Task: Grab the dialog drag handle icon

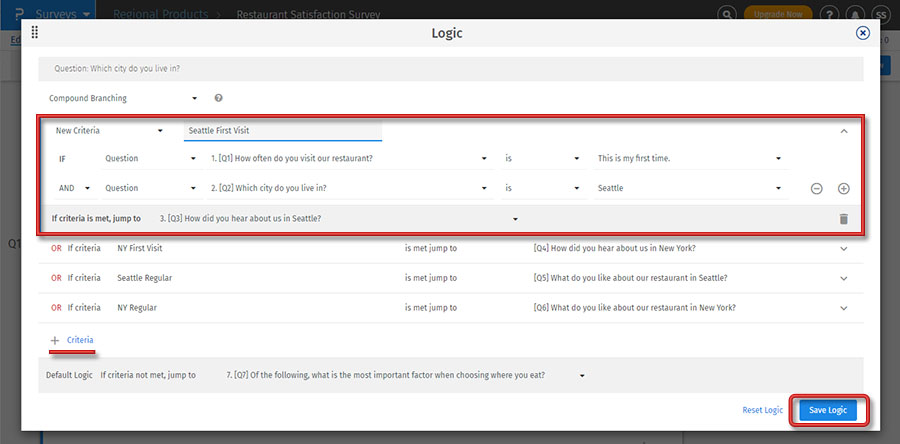Action: click(35, 33)
